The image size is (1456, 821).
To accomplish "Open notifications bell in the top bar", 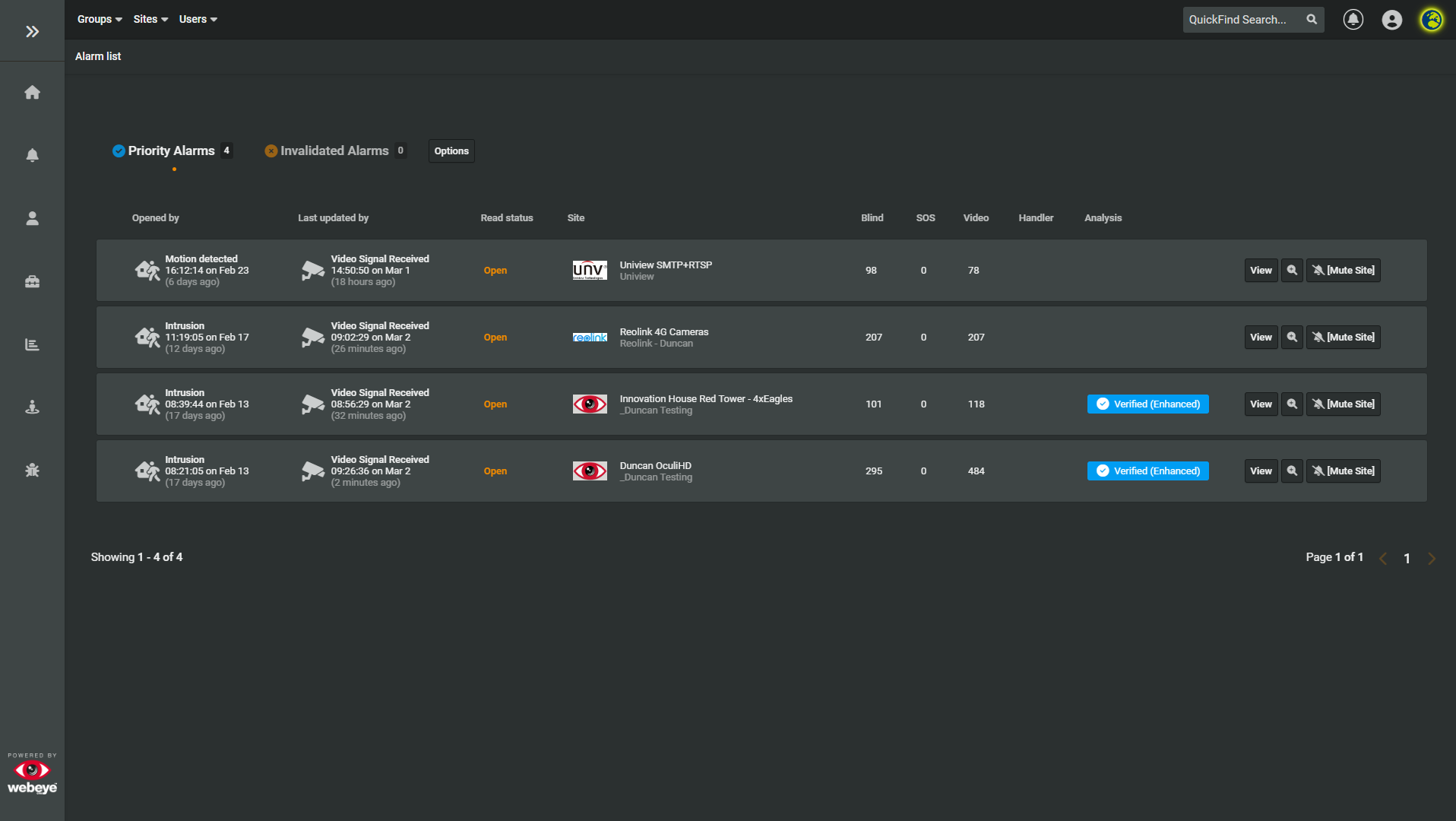I will [1353, 20].
